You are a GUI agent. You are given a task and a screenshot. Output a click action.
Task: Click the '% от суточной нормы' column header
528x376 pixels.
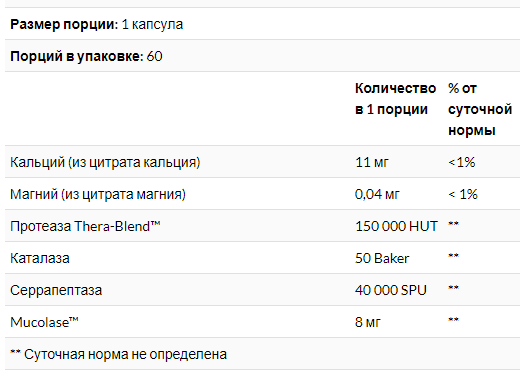[480, 109]
